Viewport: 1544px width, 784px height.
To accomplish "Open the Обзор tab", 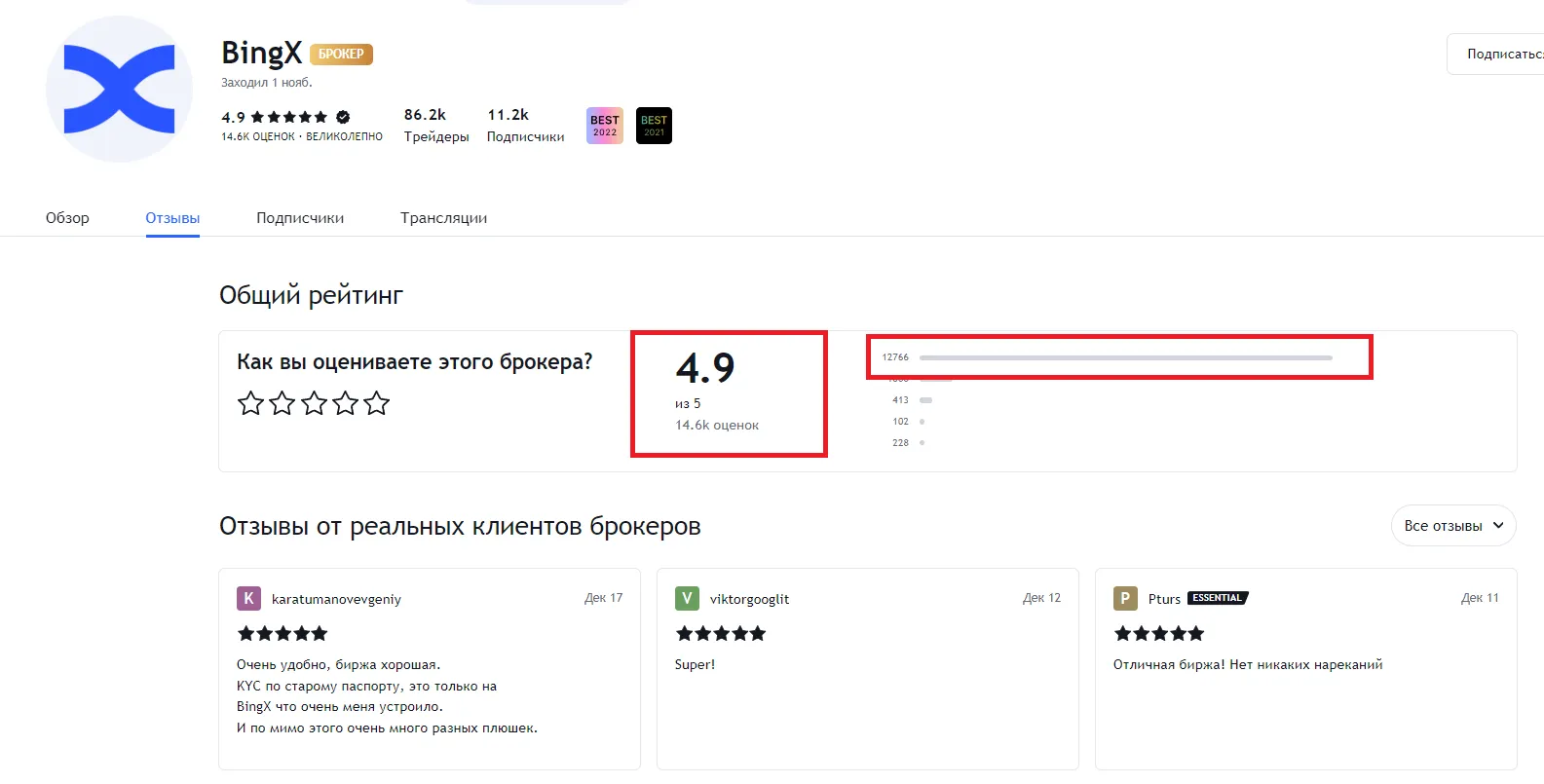I will coord(67,218).
